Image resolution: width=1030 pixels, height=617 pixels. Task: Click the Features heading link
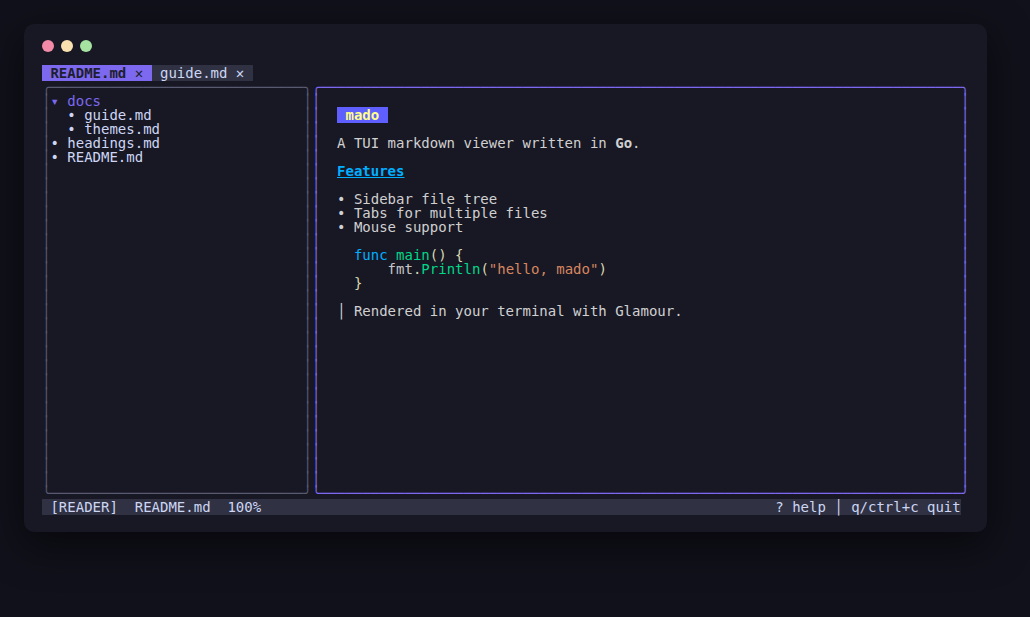pos(370,171)
